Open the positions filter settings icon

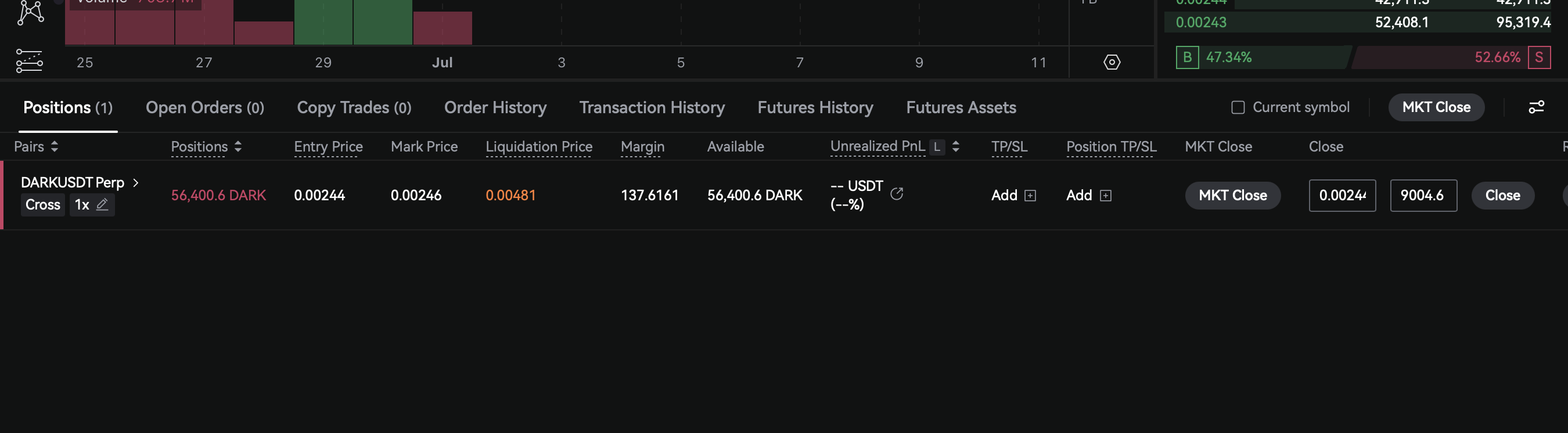(1536, 107)
